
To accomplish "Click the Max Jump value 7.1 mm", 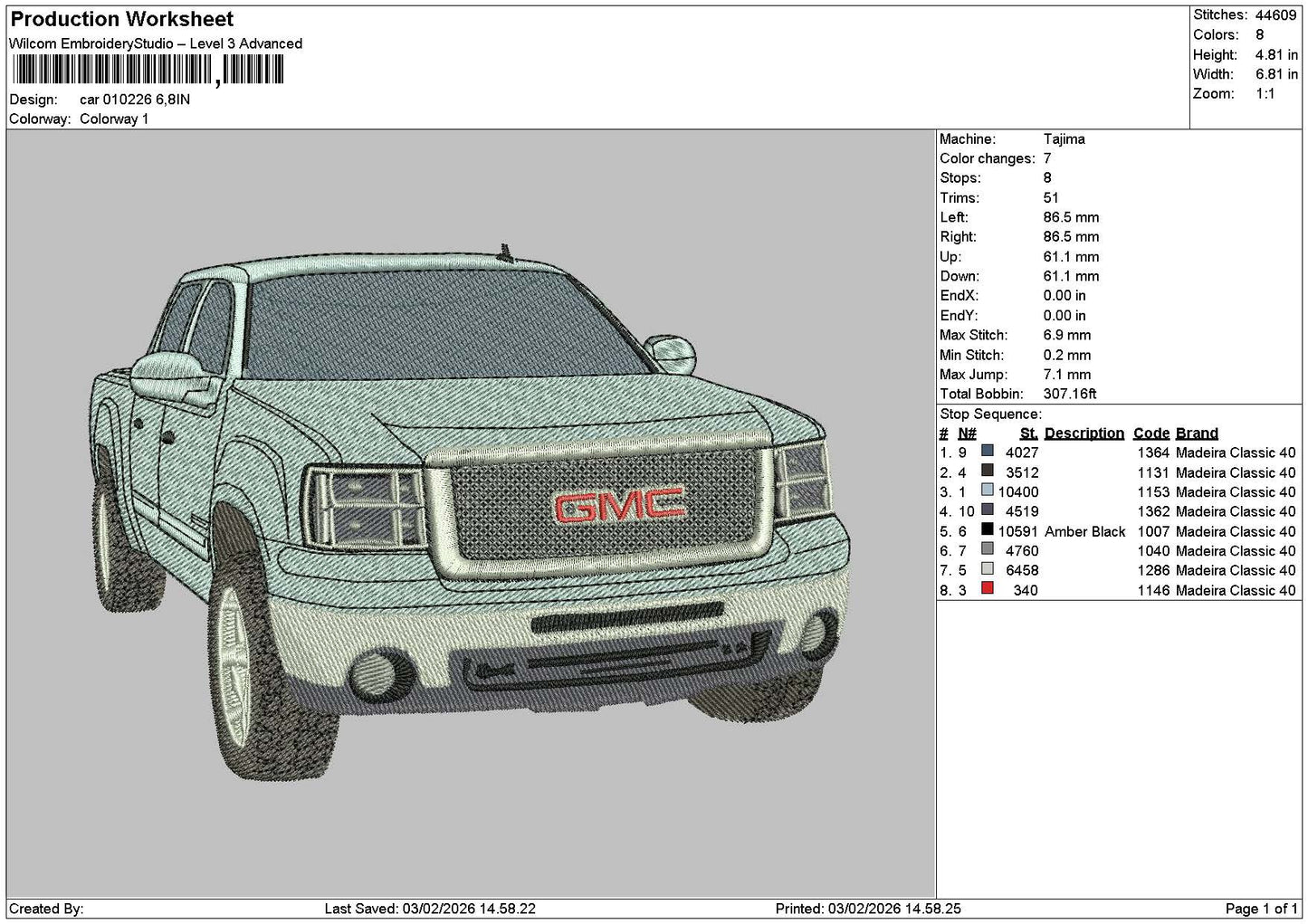I will pos(1067,375).
